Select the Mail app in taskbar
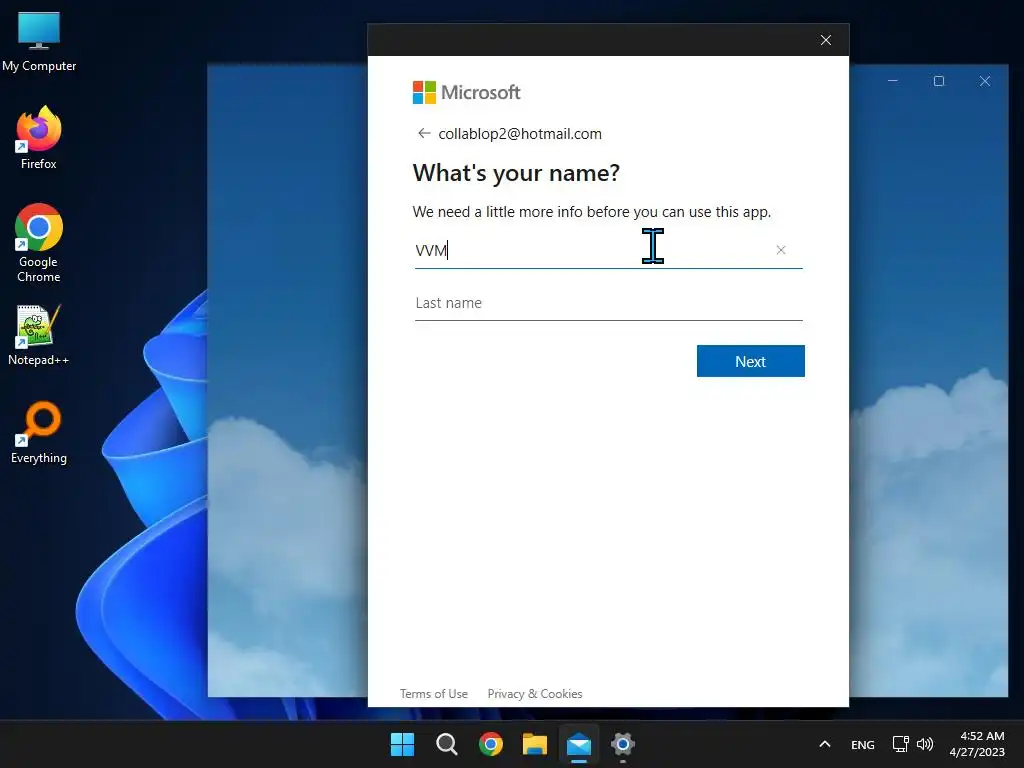Image resolution: width=1024 pixels, height=768 pixels. [579, 744]
